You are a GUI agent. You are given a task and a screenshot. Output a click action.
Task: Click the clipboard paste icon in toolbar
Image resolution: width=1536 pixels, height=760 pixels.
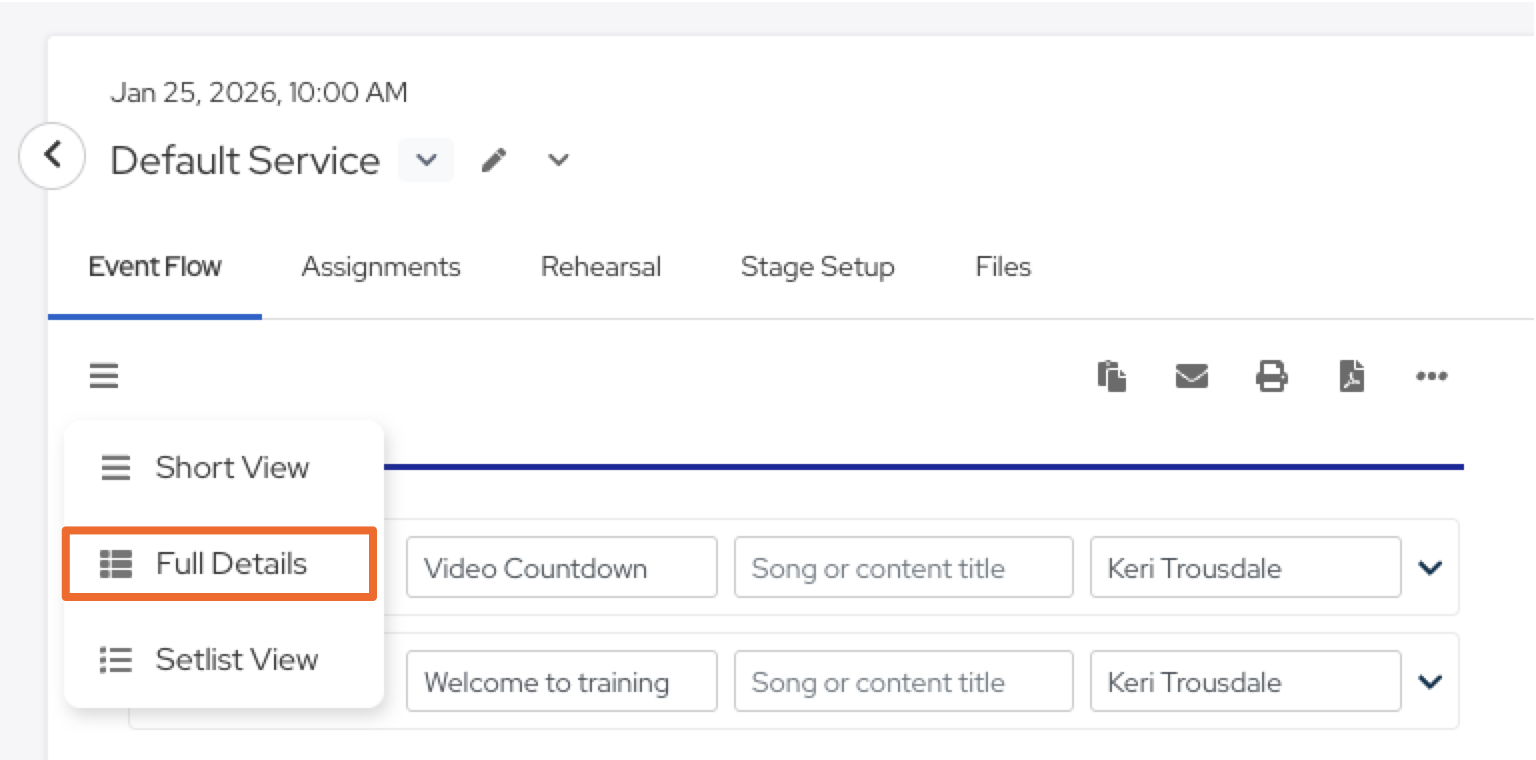(1112, 376)
